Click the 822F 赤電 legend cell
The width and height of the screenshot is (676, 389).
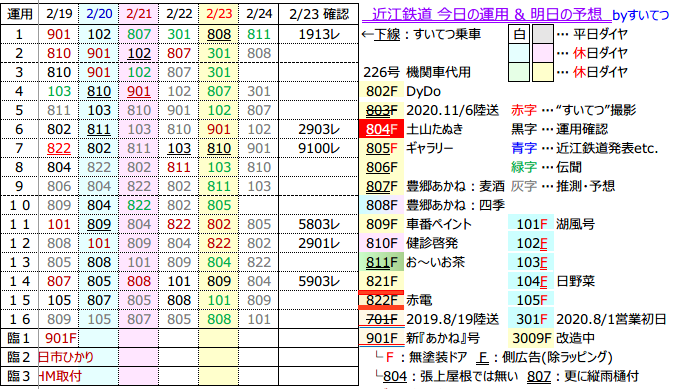tap(382, 300)
